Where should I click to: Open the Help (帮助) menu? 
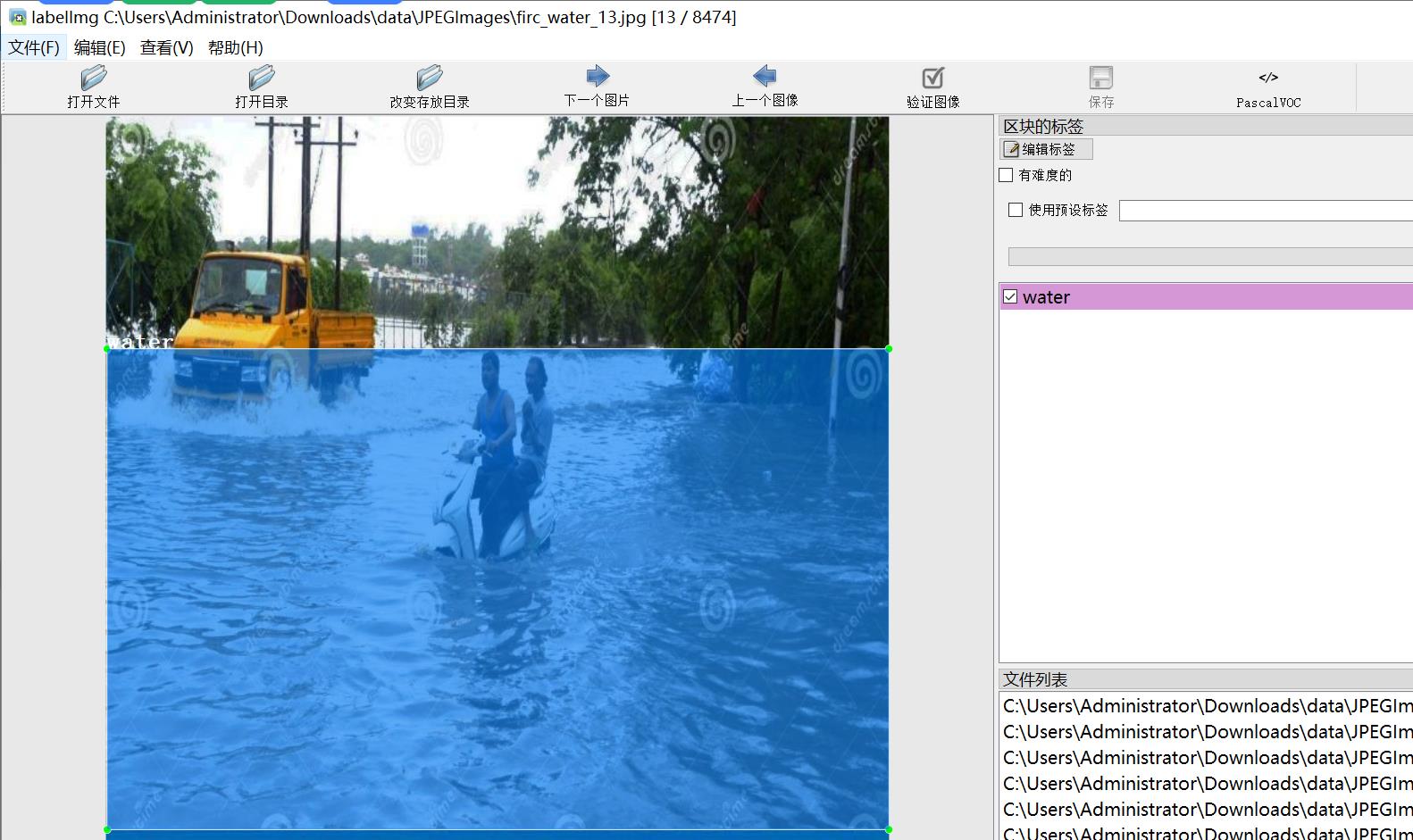[x=235, y=47]
